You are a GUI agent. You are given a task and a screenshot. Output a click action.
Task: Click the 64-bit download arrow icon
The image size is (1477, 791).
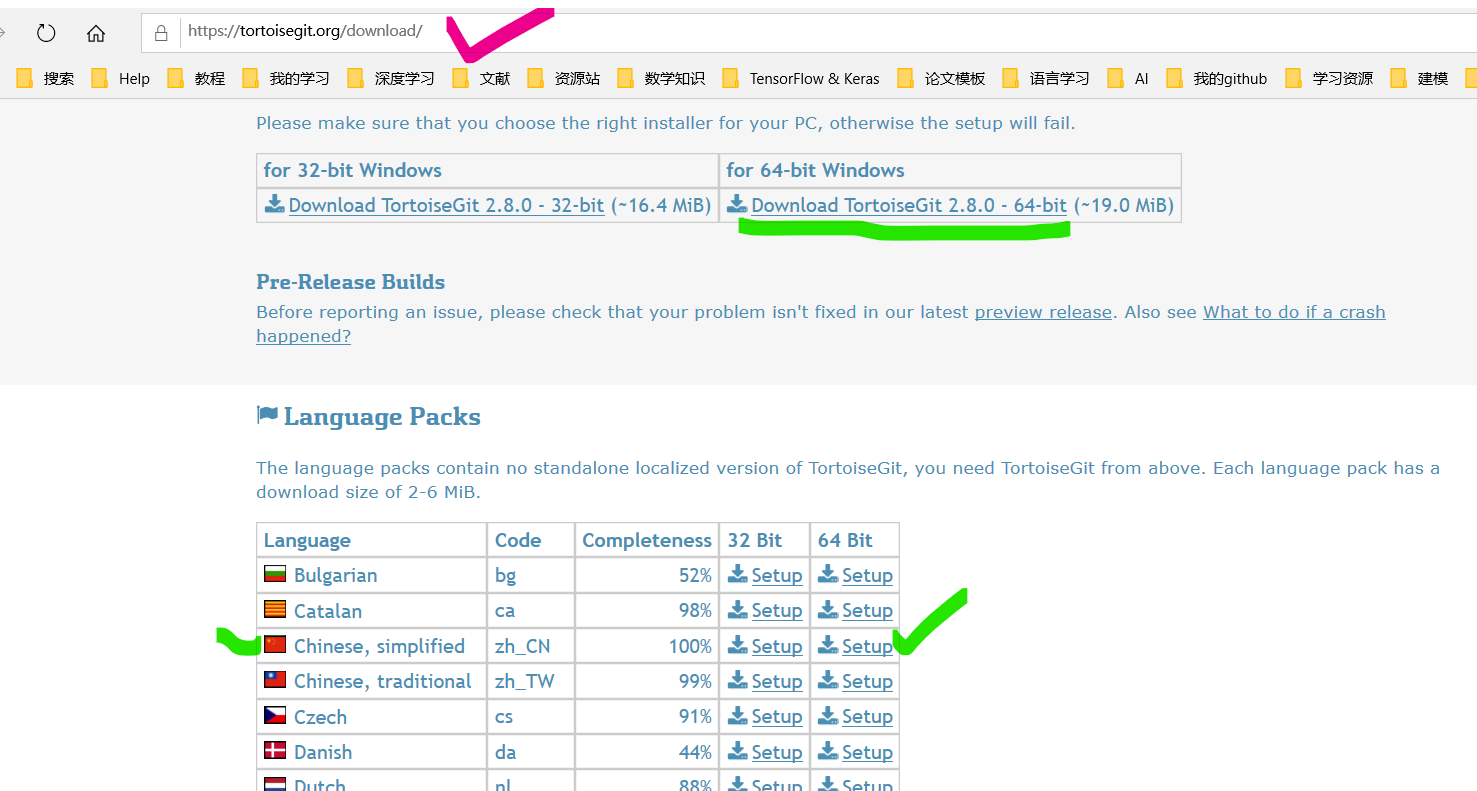737,204
